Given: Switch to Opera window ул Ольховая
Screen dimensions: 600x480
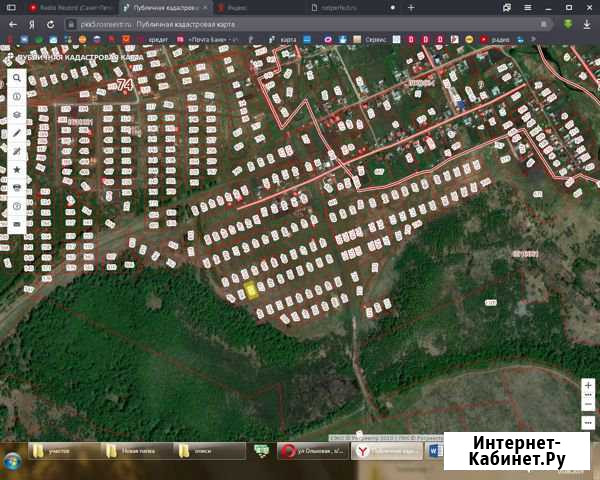Looking at the screenshot, I should [x=313, y=451].
